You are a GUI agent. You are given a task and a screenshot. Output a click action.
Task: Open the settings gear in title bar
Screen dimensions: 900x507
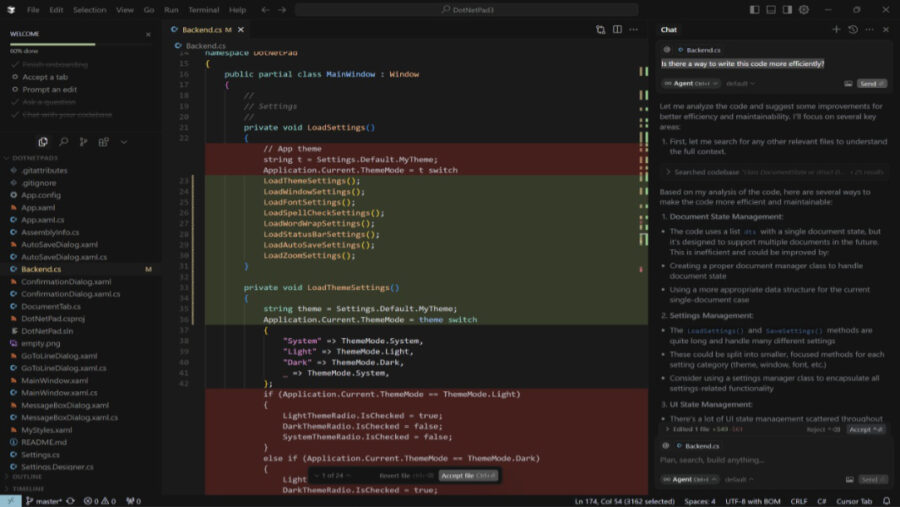(804, 9)
